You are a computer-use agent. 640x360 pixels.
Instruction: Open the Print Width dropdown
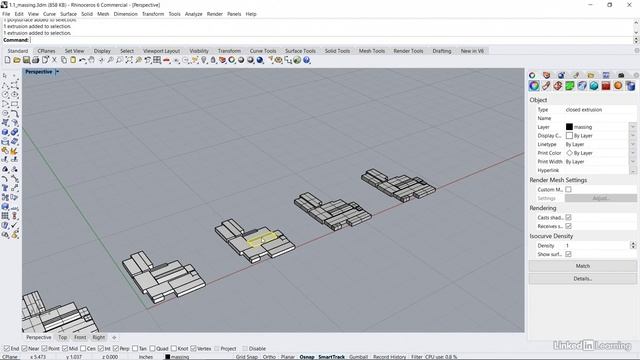[633, 162]
